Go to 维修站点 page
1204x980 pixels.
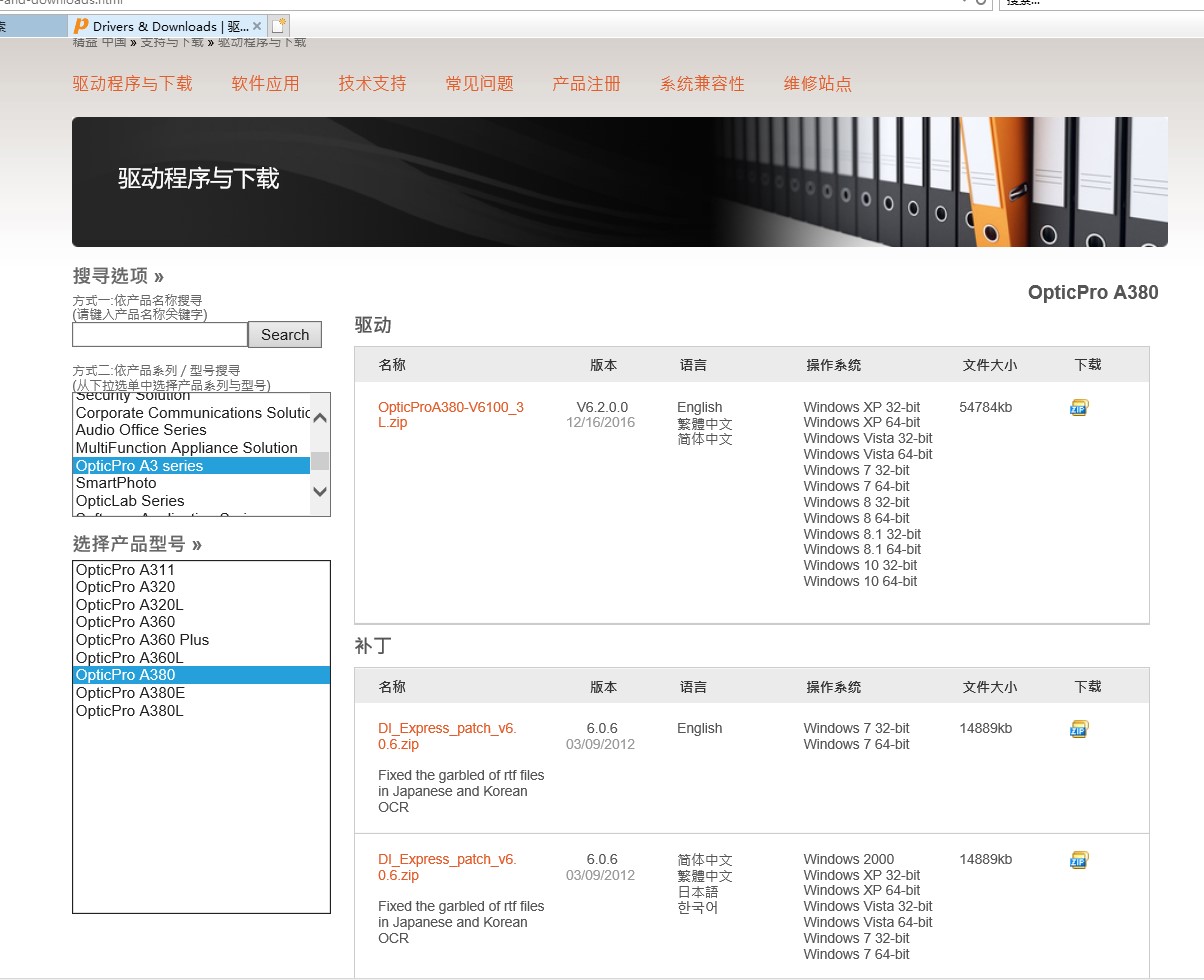[x=817, y=84]
